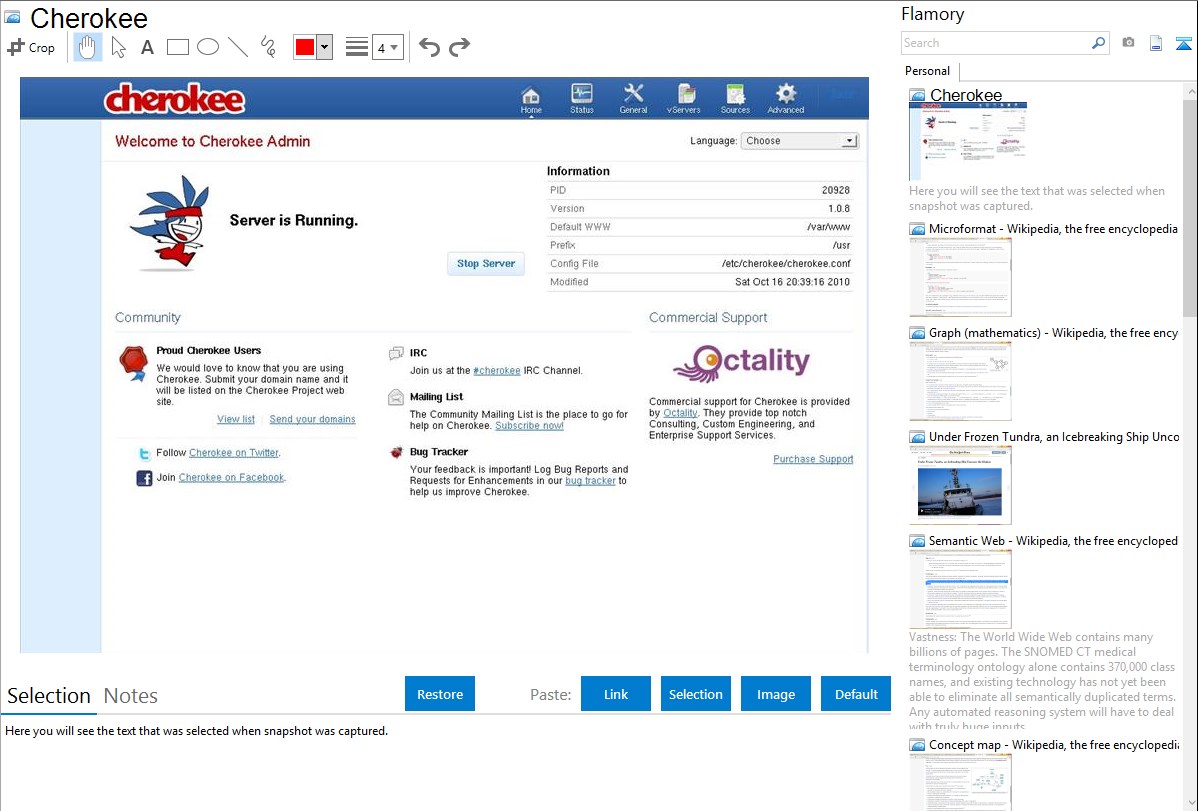Image resolution: width=1198 pixels, height=811 pixels.
Task: Select the Personal tab in Flamory
Action: [x=928, y=71]
